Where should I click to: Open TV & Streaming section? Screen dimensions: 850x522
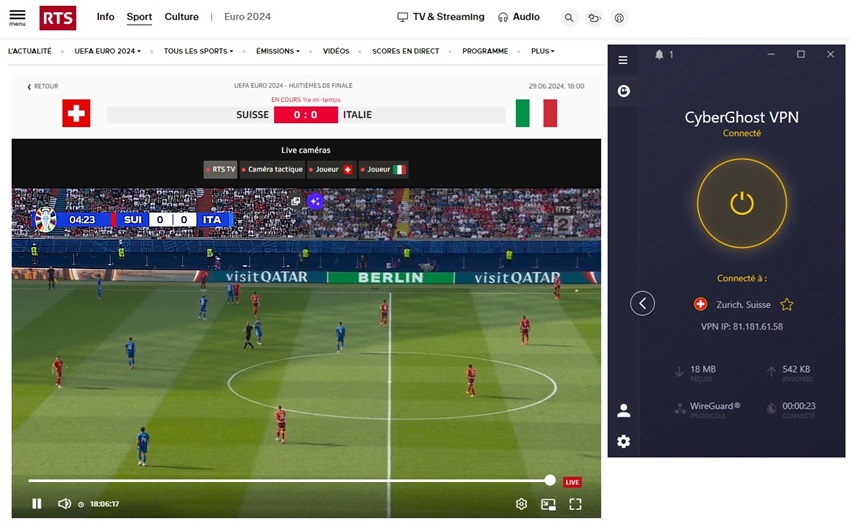[x=441, y=17]
